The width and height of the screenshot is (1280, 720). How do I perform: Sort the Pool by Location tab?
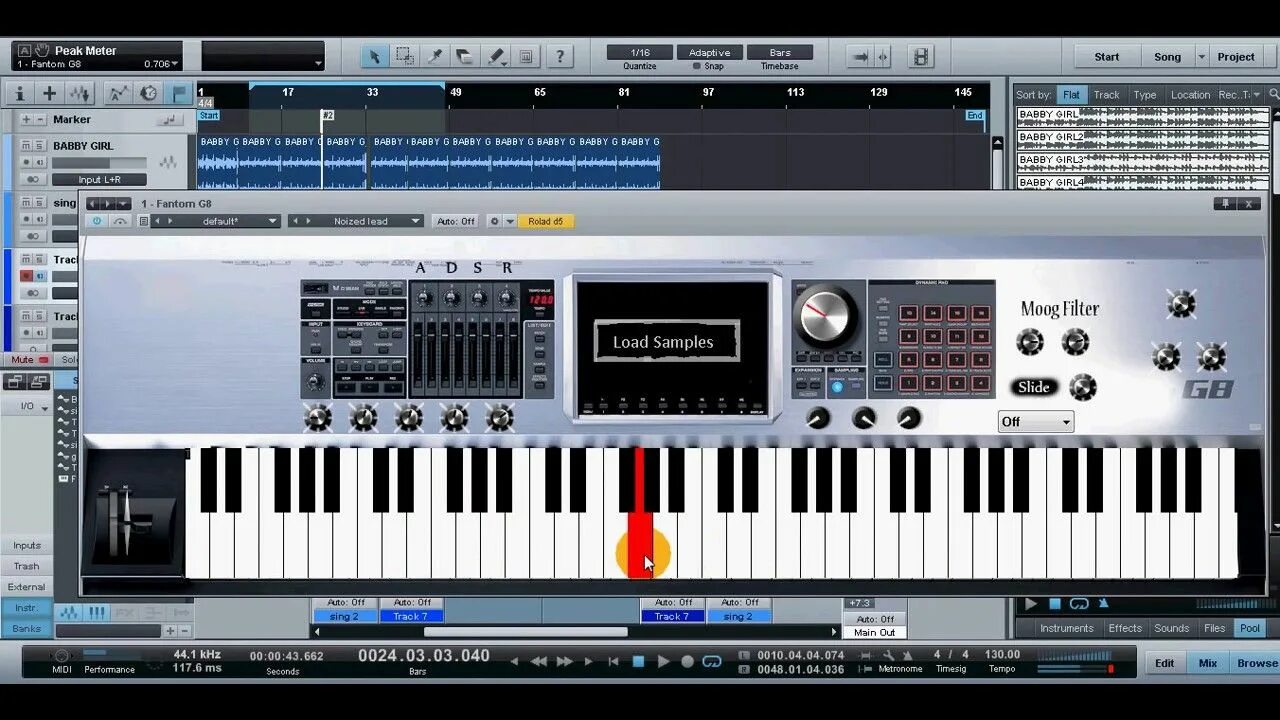1190,95
